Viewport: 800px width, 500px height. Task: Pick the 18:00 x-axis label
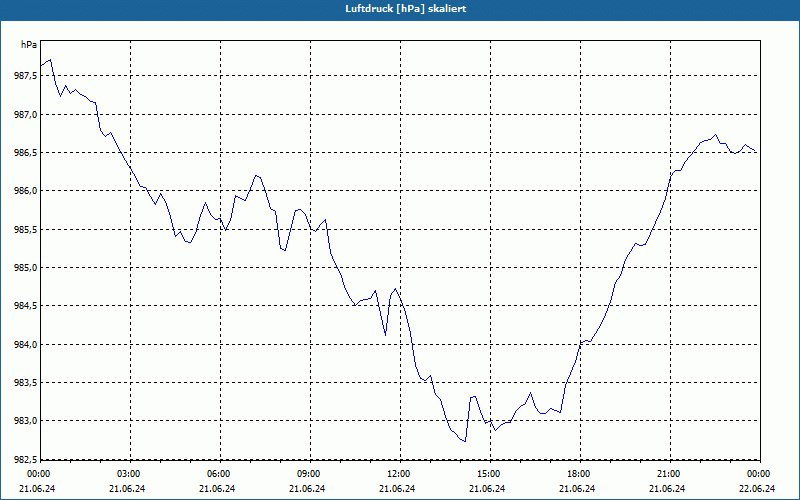[x=580, y=474]
